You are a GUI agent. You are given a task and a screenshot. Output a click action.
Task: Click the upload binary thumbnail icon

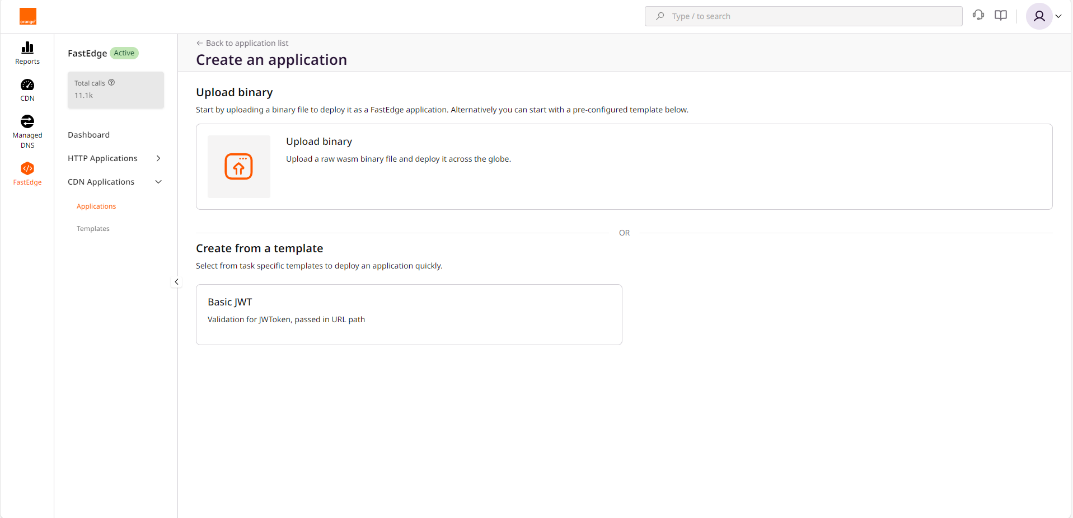pyautogui.click(x=239, y=166)
